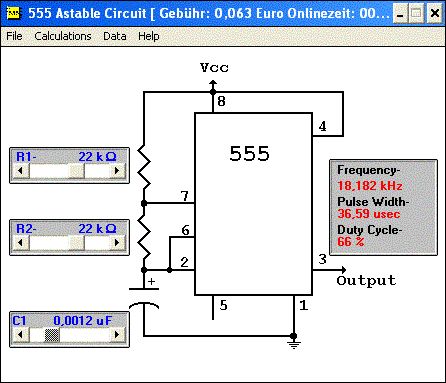Click the R1 track right of thumb

pos(97,171)
